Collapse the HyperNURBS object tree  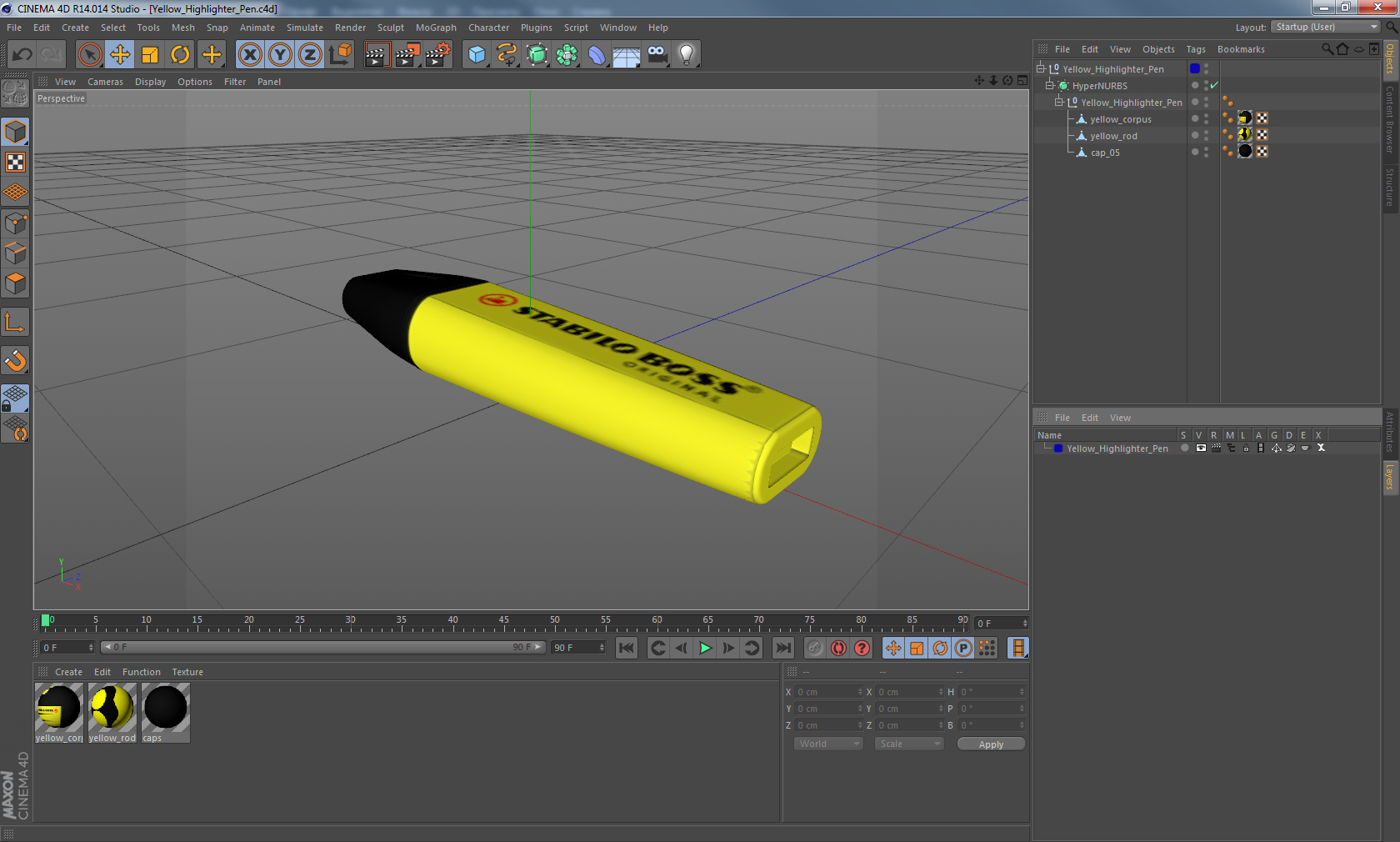tap(1050, 85)
